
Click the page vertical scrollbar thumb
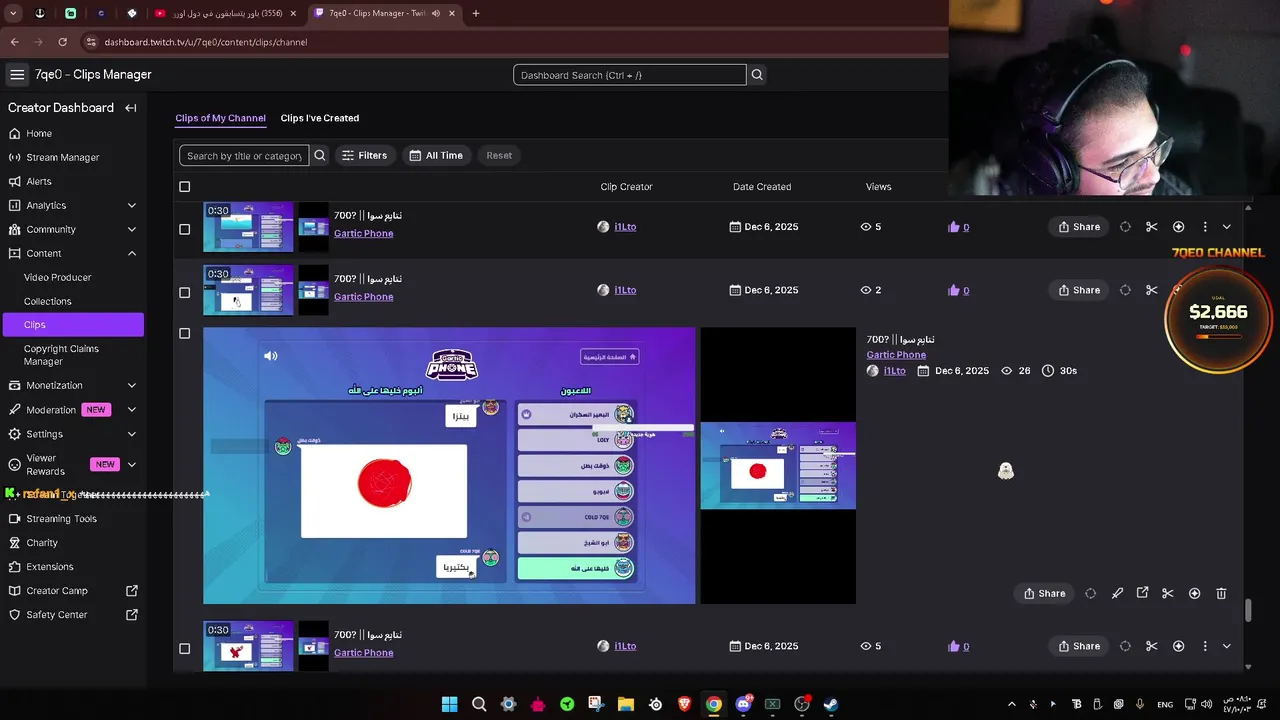tap(1248, 610)
